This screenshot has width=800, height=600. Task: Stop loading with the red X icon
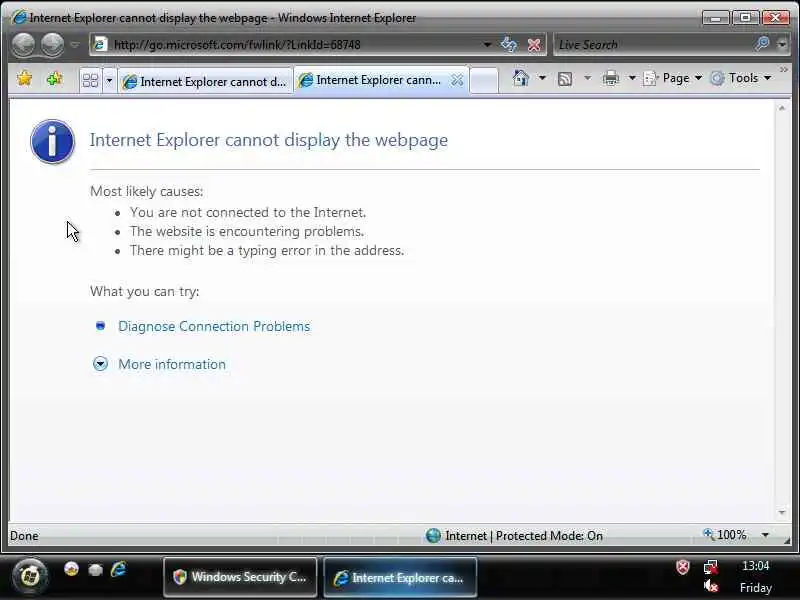(x=534, y=45)
